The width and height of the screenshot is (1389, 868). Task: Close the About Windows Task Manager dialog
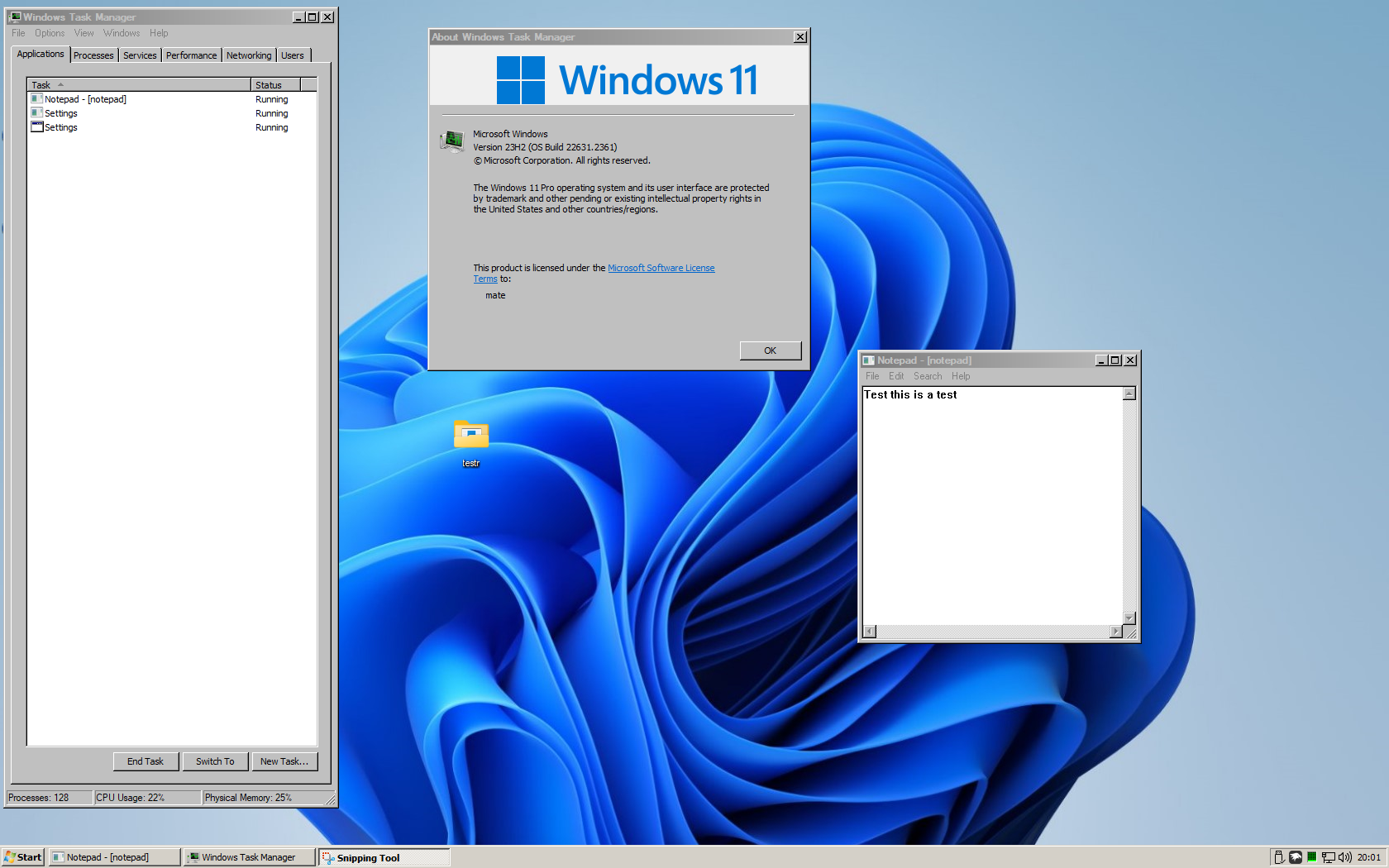pyautogui.click(x=800, y=37)
